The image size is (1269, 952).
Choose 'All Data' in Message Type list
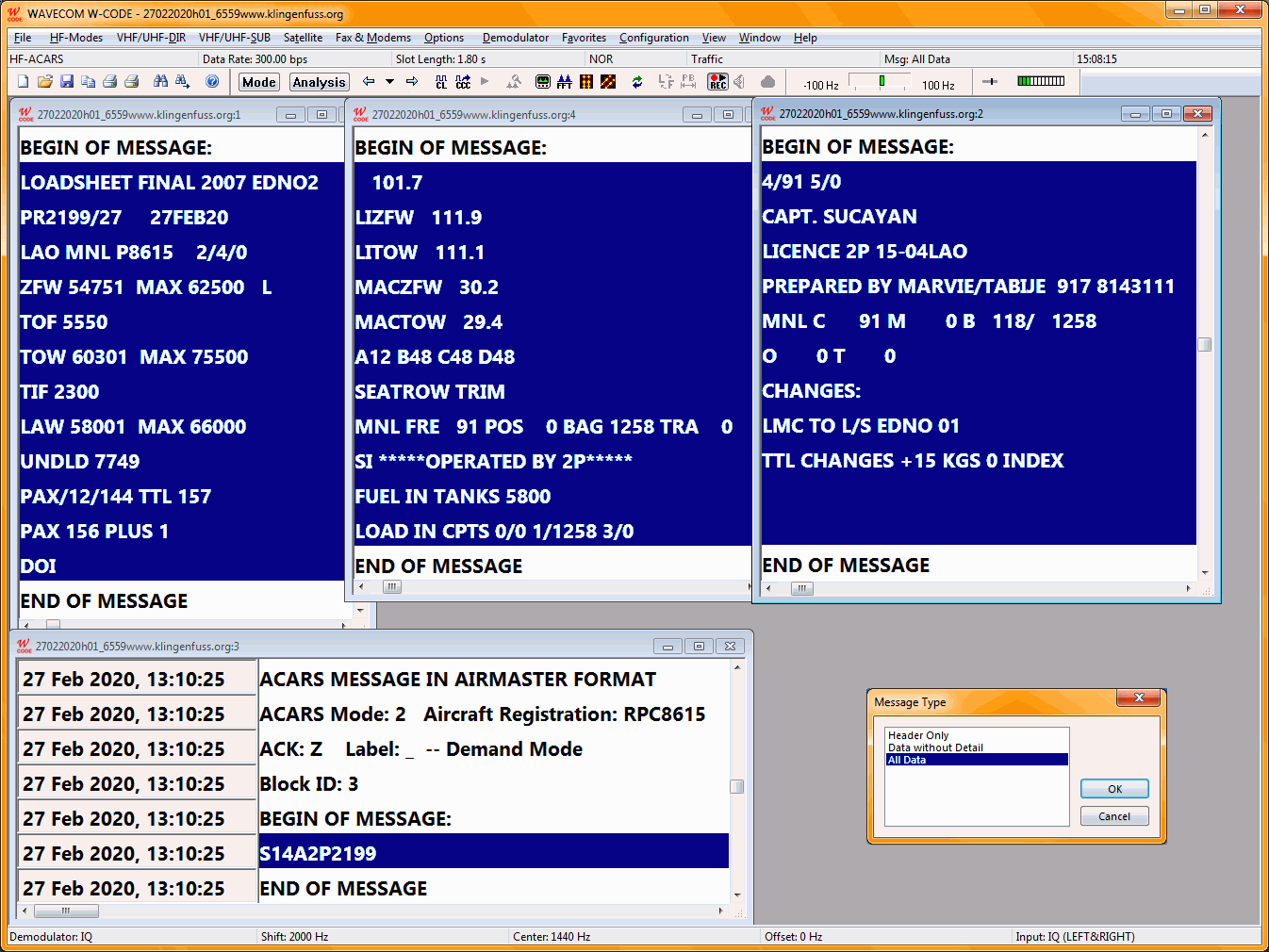[907, 760]
